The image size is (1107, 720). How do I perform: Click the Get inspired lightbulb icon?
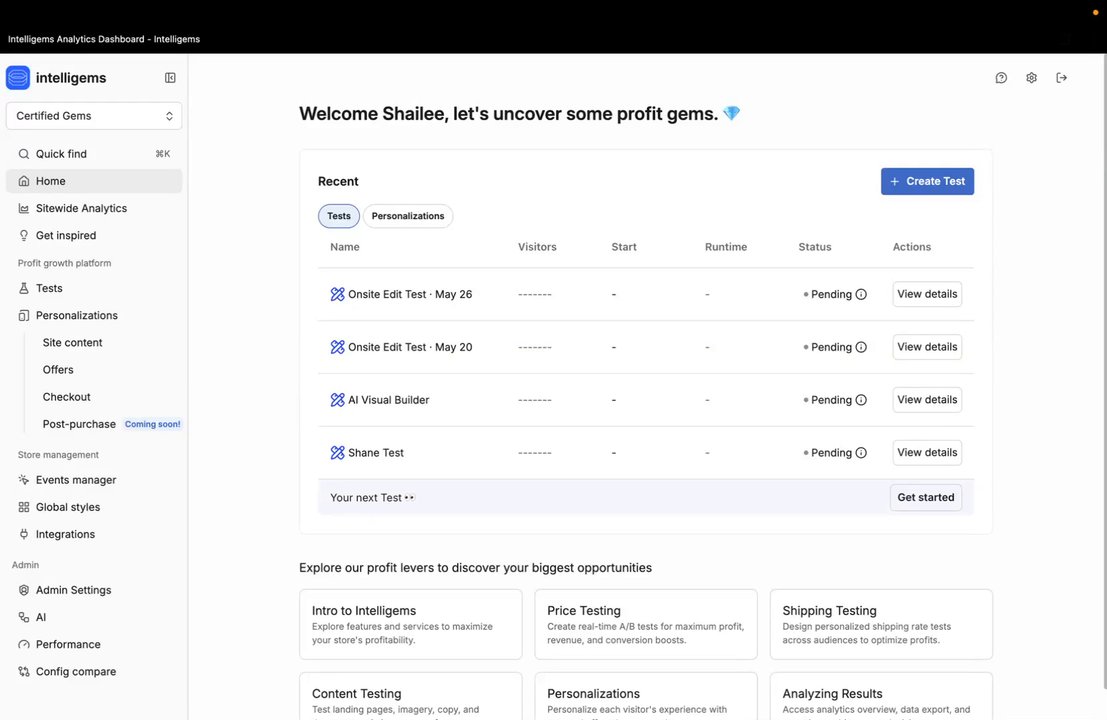coord(24,235)
